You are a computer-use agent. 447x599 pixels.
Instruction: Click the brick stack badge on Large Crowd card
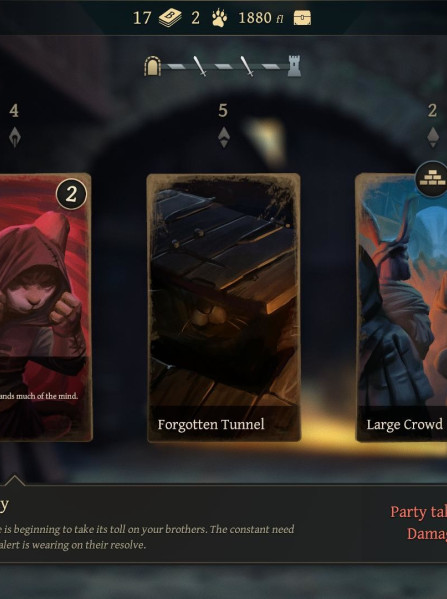(x=432, y=179)
